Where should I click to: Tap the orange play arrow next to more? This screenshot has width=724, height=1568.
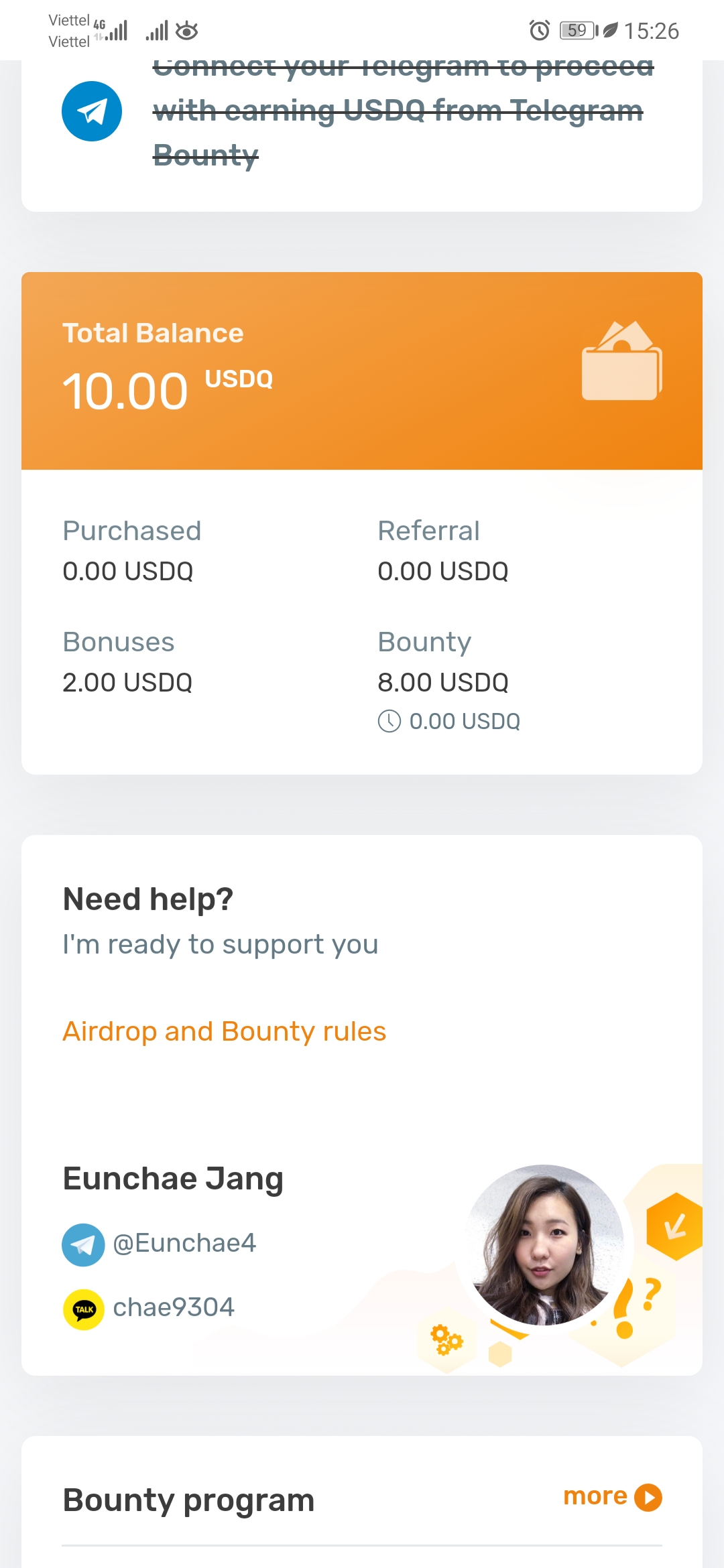648,1498
